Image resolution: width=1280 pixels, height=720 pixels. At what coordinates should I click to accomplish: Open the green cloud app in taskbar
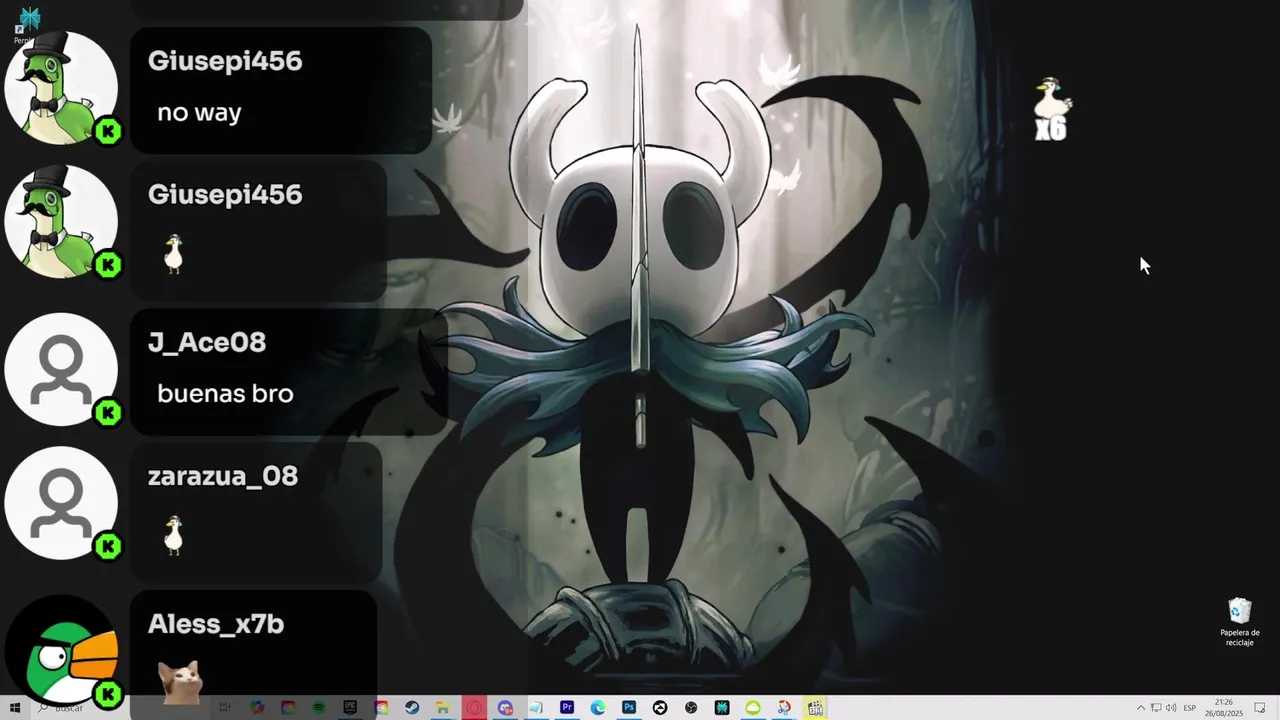[x=753, y=708]
